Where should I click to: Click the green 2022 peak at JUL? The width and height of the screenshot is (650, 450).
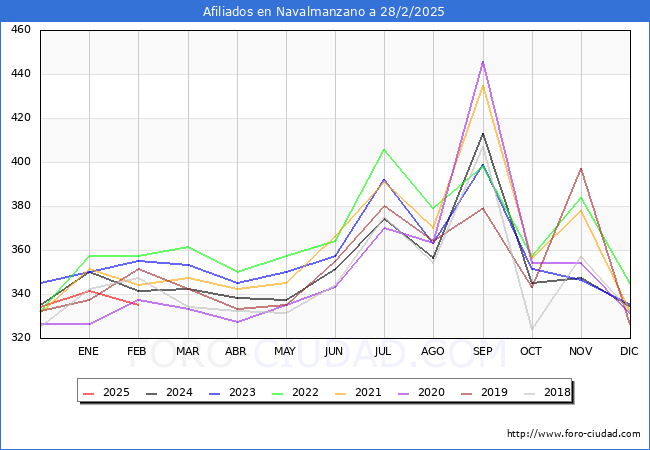point(384,149)
